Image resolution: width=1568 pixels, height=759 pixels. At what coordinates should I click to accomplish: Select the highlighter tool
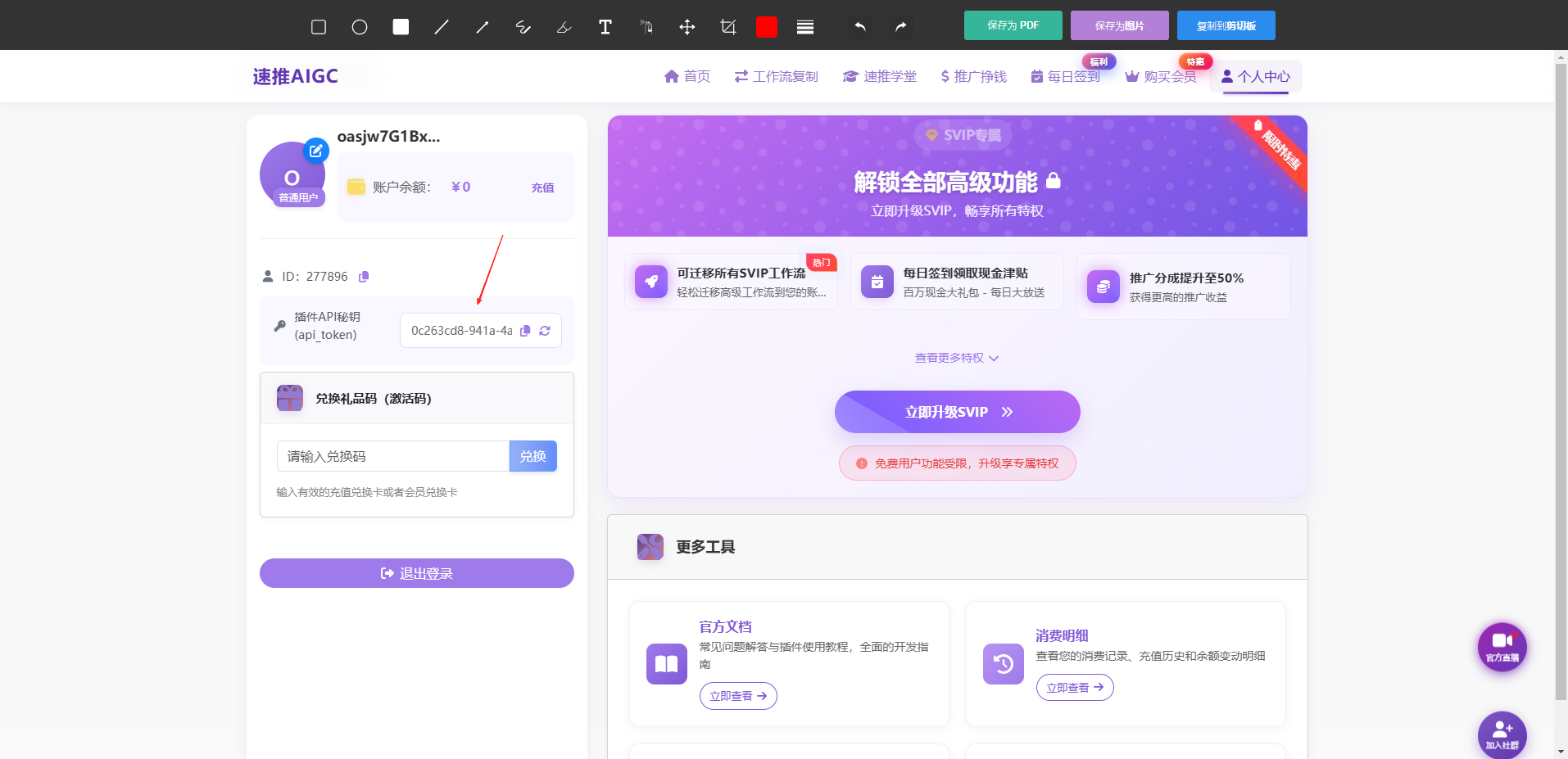(x=564, y=27)
